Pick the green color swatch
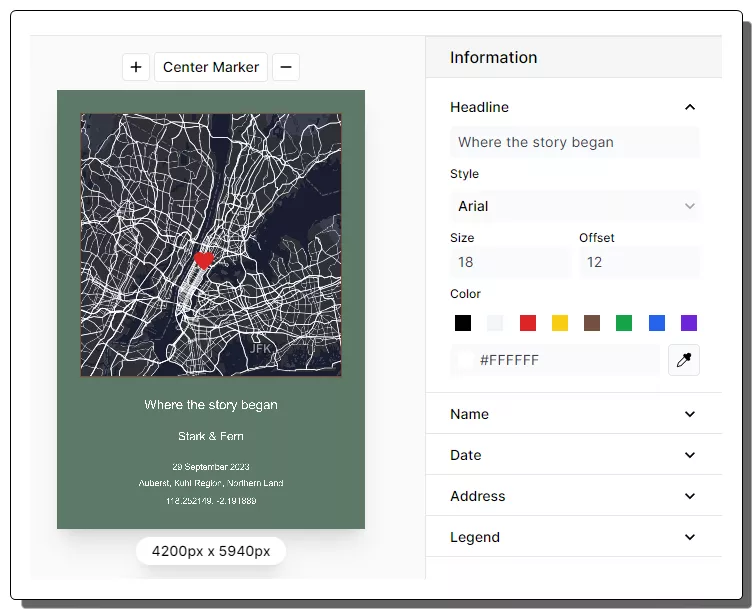This screenshot has width=752, height=609. click(624, 323)
